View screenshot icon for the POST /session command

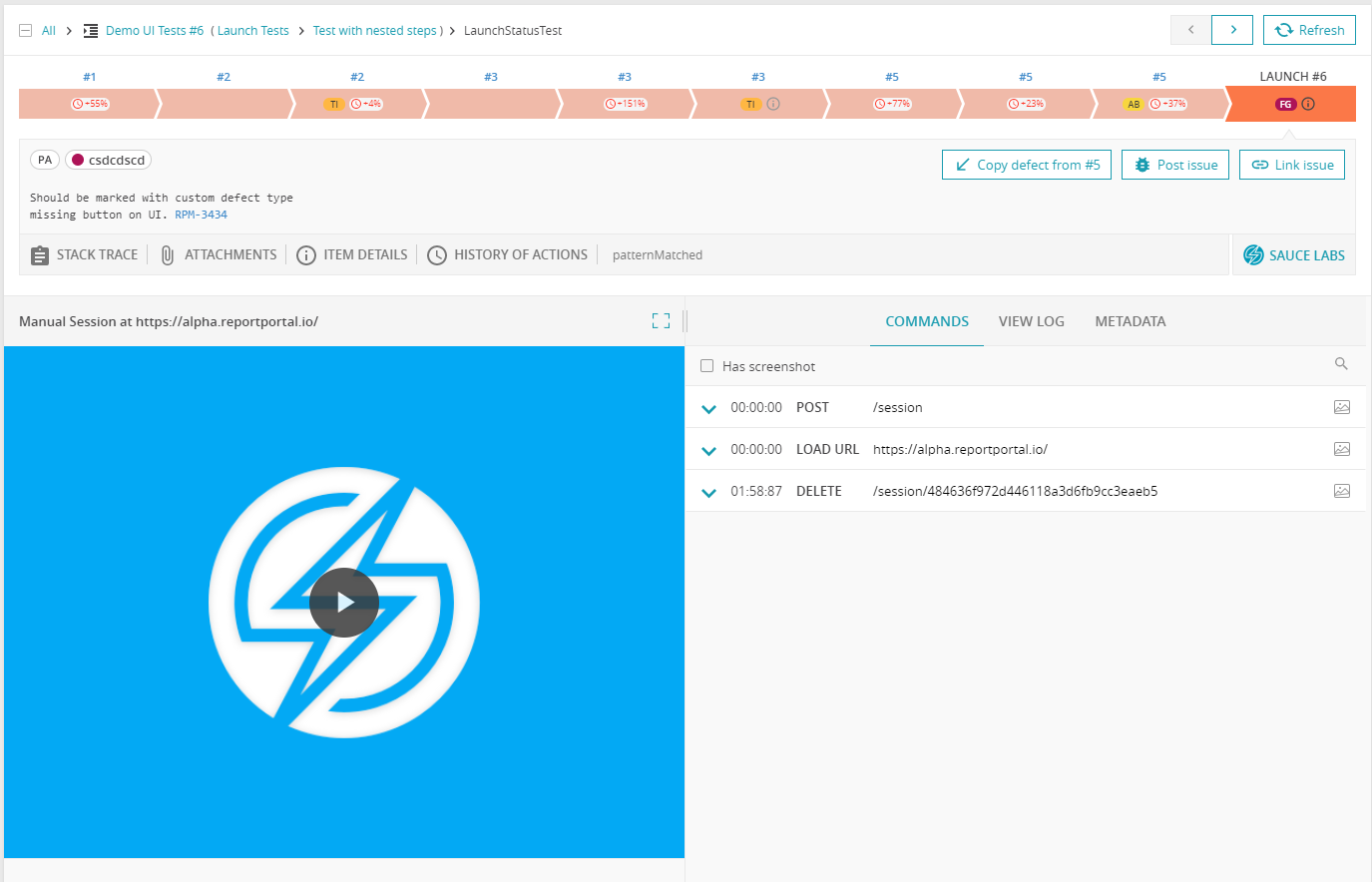tap(1341, 407)
